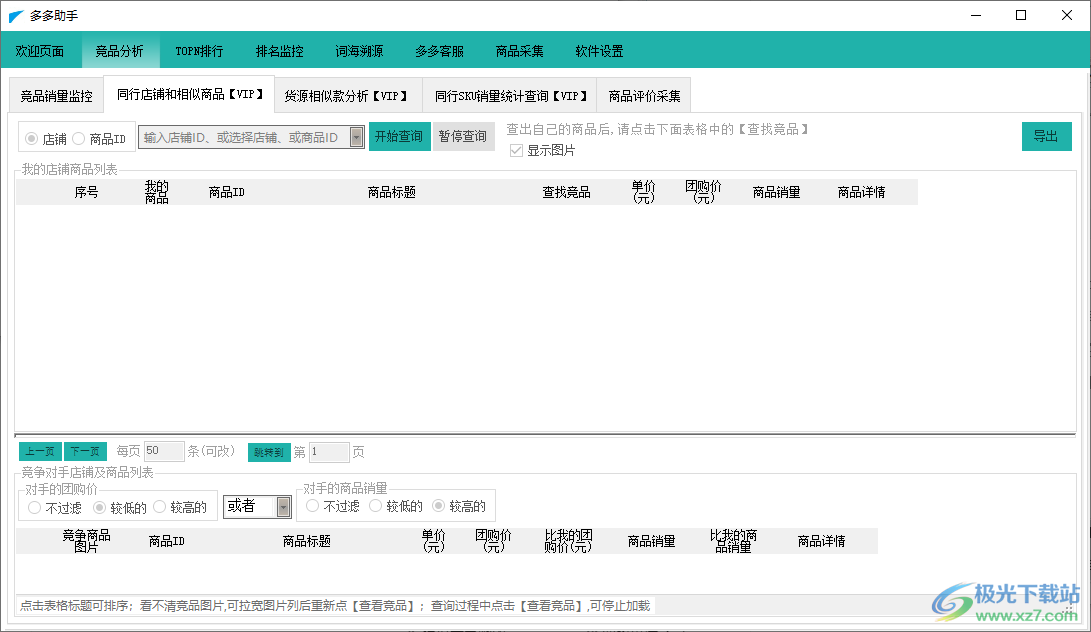Image resolution: width=1091 pixels, height=632 pixels.
Task: Open the 或者 condition dropdown
Action: 257,506
